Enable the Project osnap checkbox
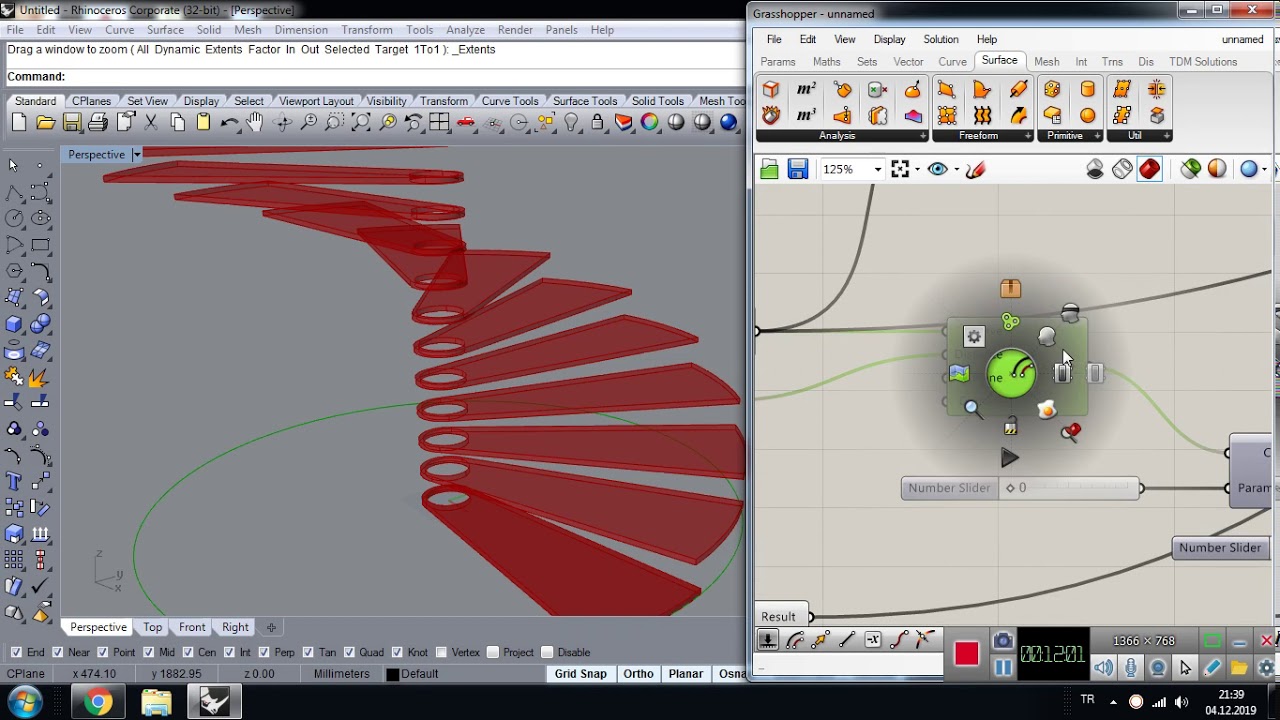The width and height of the screenshot is (1280, 720). point(492,652)
